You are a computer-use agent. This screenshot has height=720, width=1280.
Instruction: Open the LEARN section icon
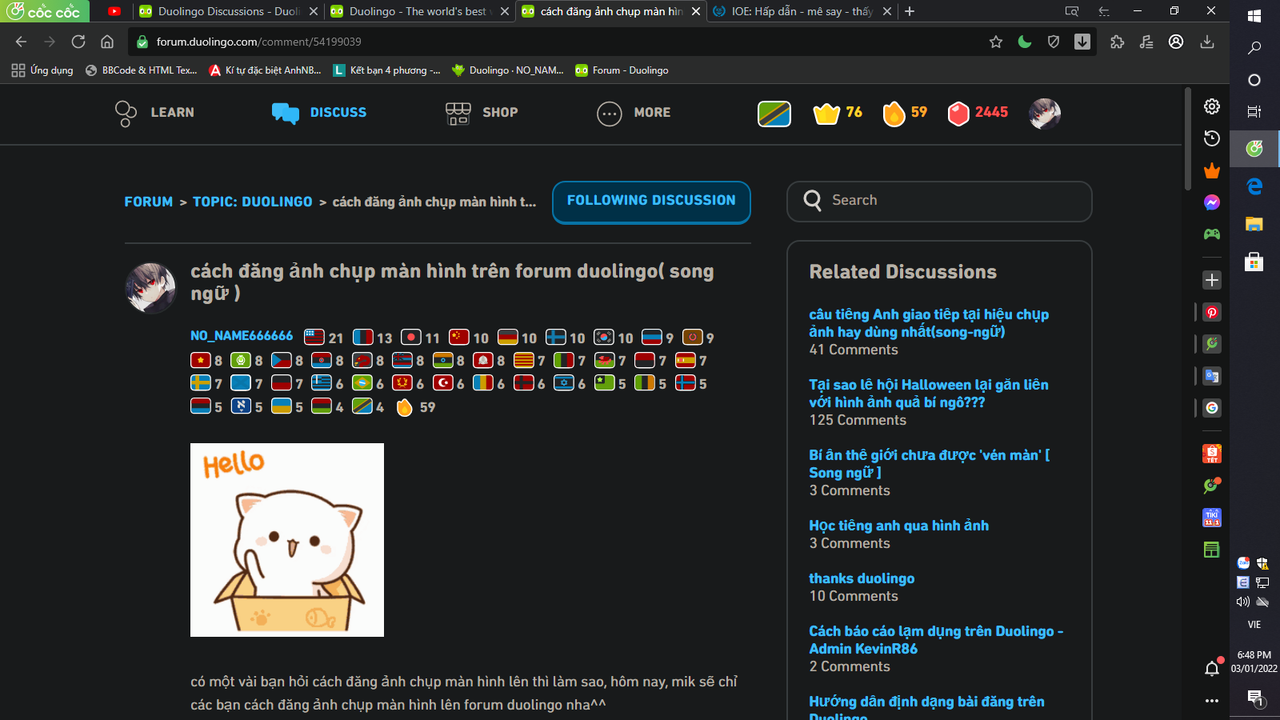125,113
